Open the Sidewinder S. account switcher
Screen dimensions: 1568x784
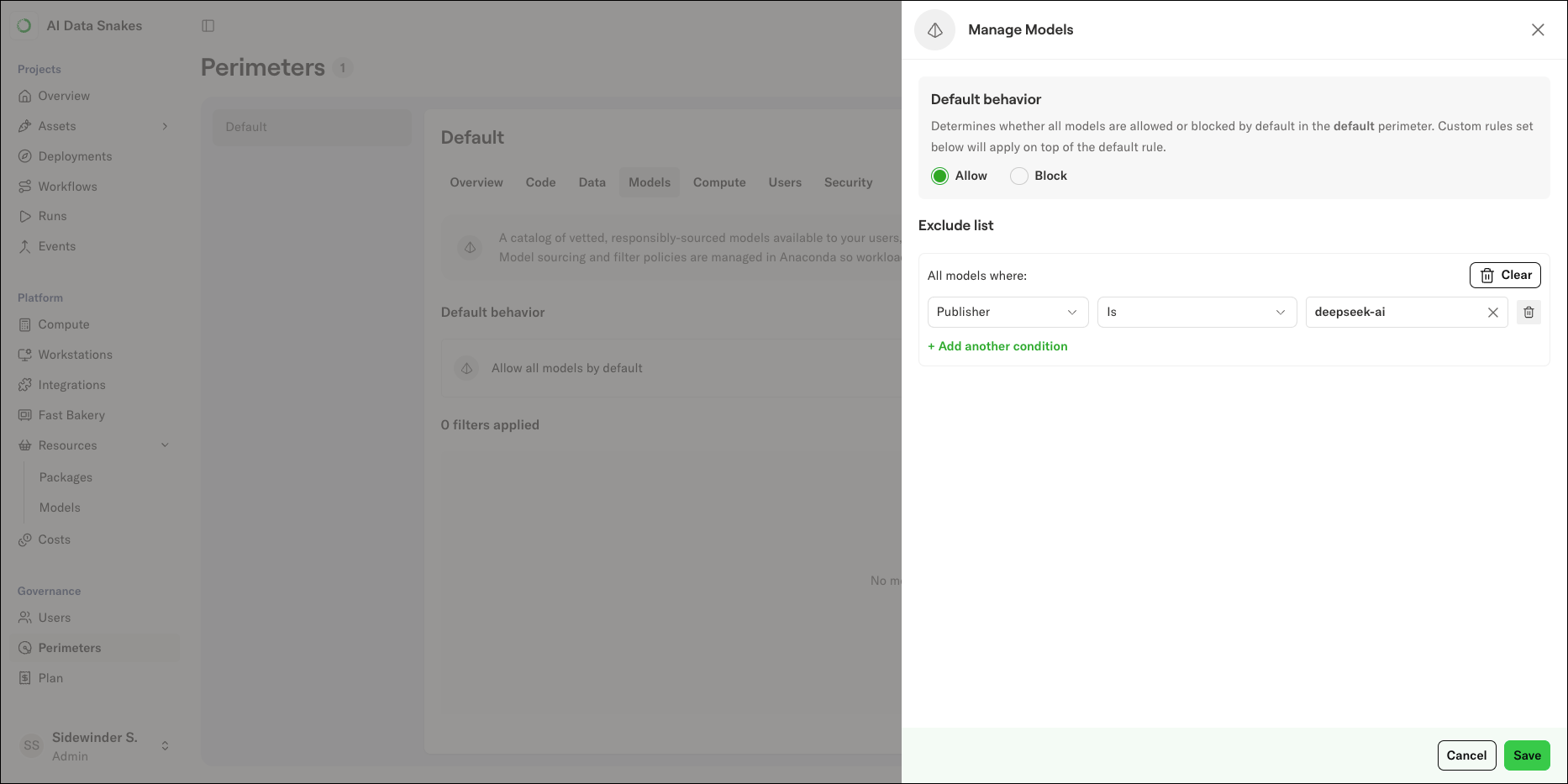(165, 746)
